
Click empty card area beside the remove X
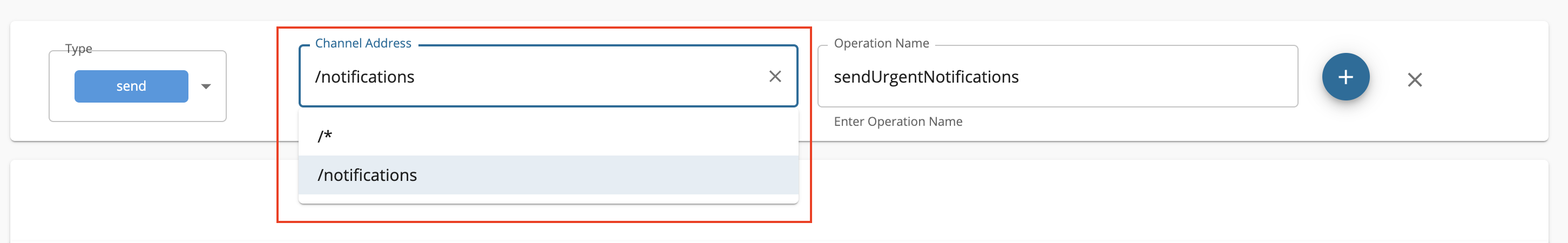[x=1485, y=80]
